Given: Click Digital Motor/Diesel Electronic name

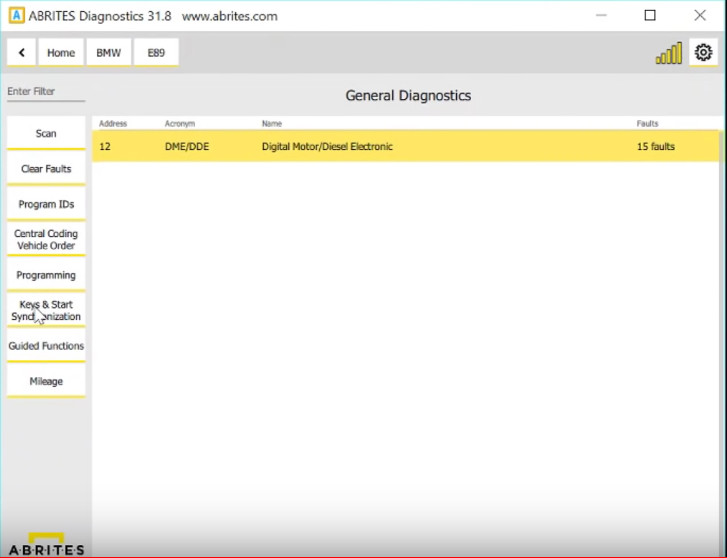Looking at the screenshot, I should coord(327,147).
